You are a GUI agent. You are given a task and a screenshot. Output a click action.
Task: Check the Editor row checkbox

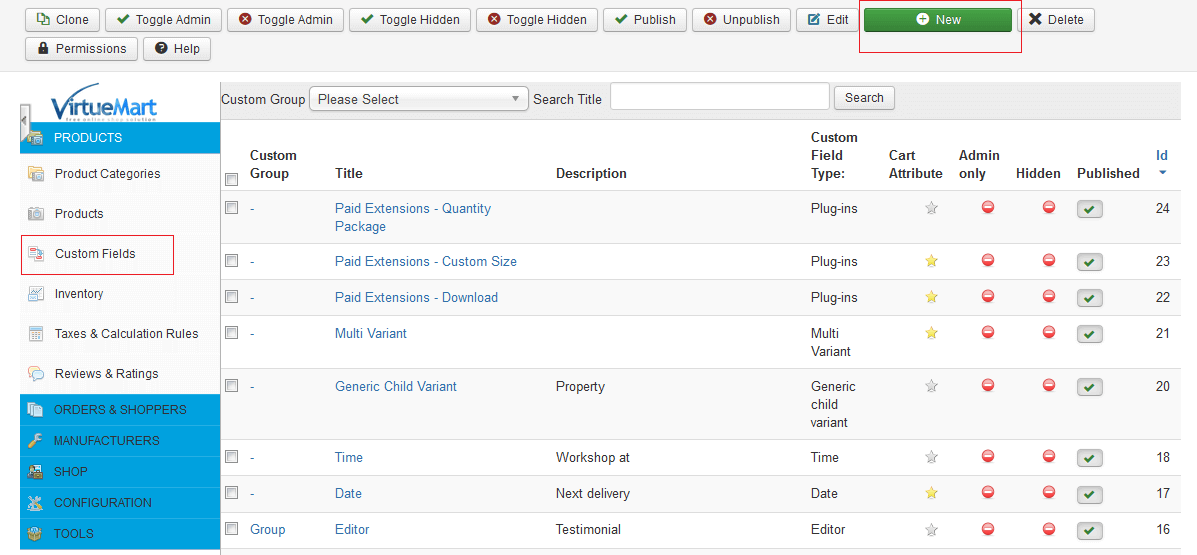coord(231,528)
